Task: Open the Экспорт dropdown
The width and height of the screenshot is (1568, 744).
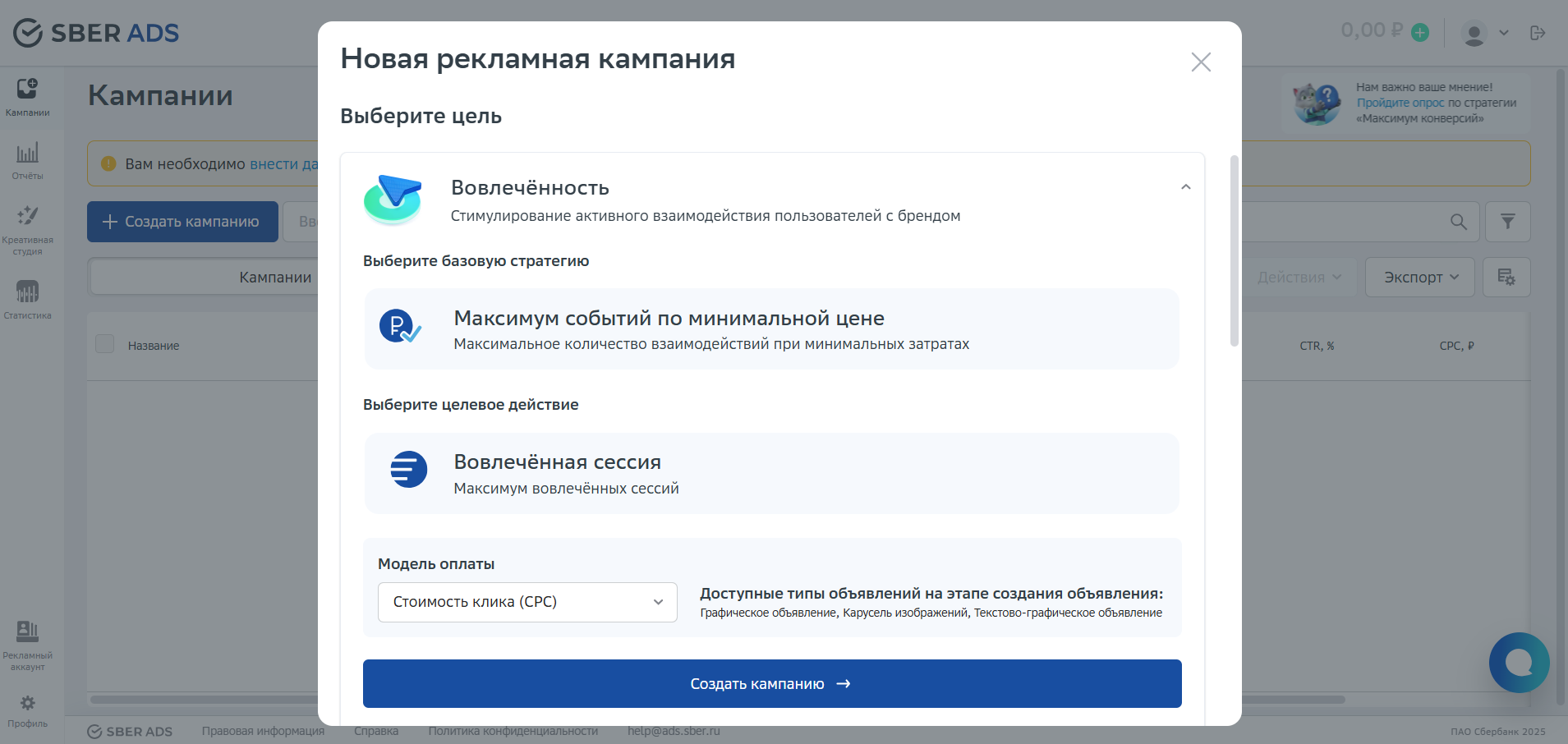Action: coord(1419,277)
